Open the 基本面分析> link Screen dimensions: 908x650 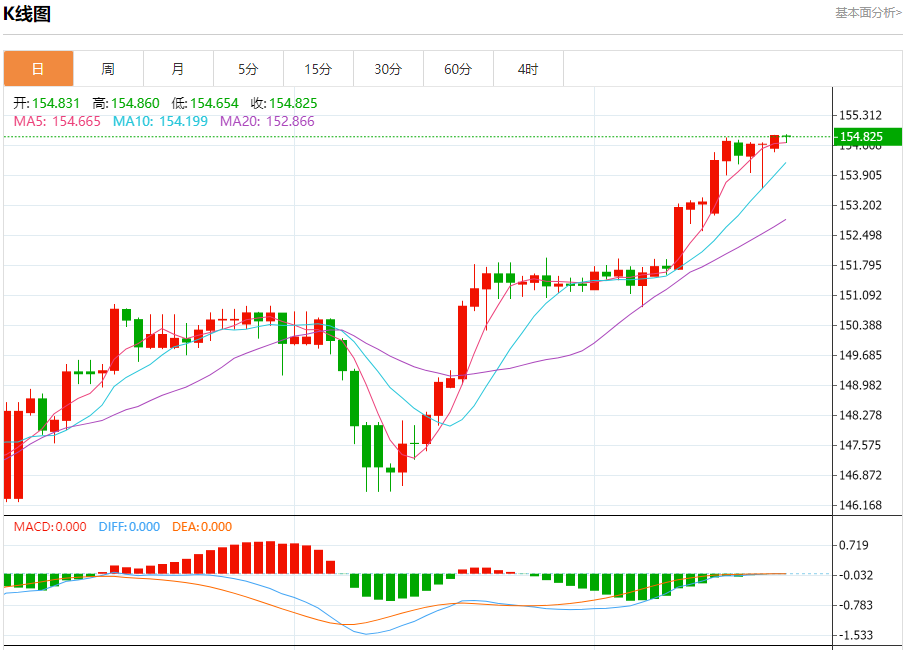tap(868, 13)
